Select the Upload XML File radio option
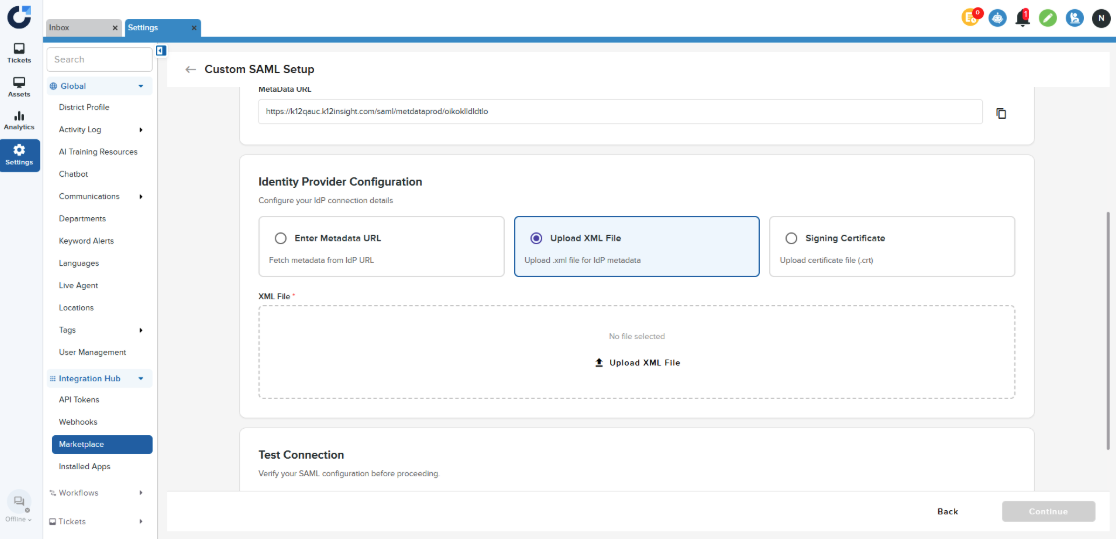 [537, 239]
